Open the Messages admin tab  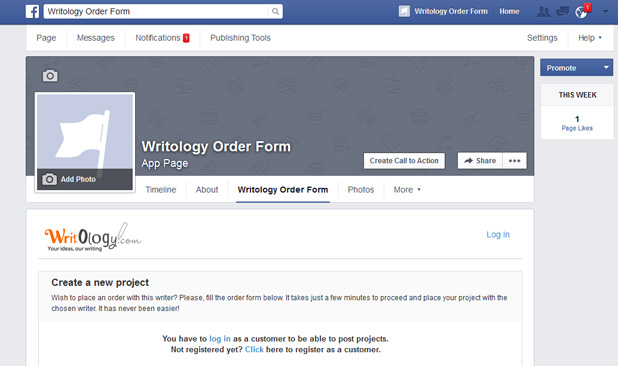pos(95,38)
